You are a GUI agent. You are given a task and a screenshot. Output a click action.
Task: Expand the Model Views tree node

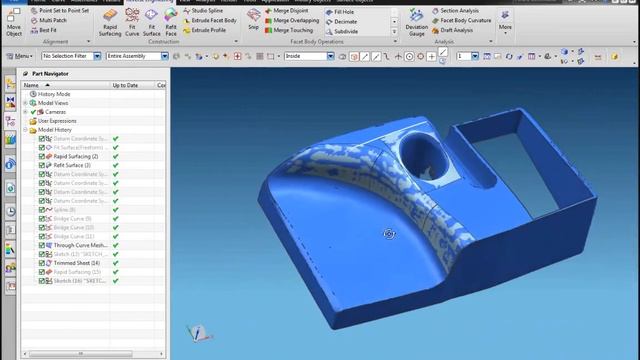(25, 103)
